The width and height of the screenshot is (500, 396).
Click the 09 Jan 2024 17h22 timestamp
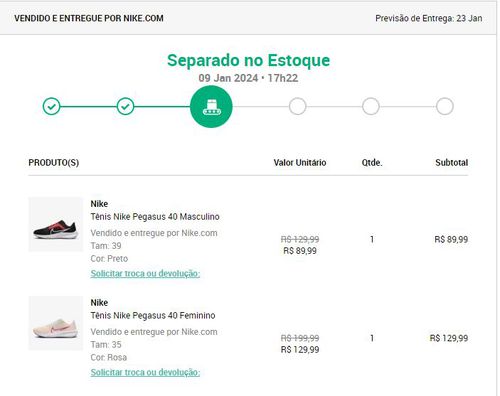(248, 78)
